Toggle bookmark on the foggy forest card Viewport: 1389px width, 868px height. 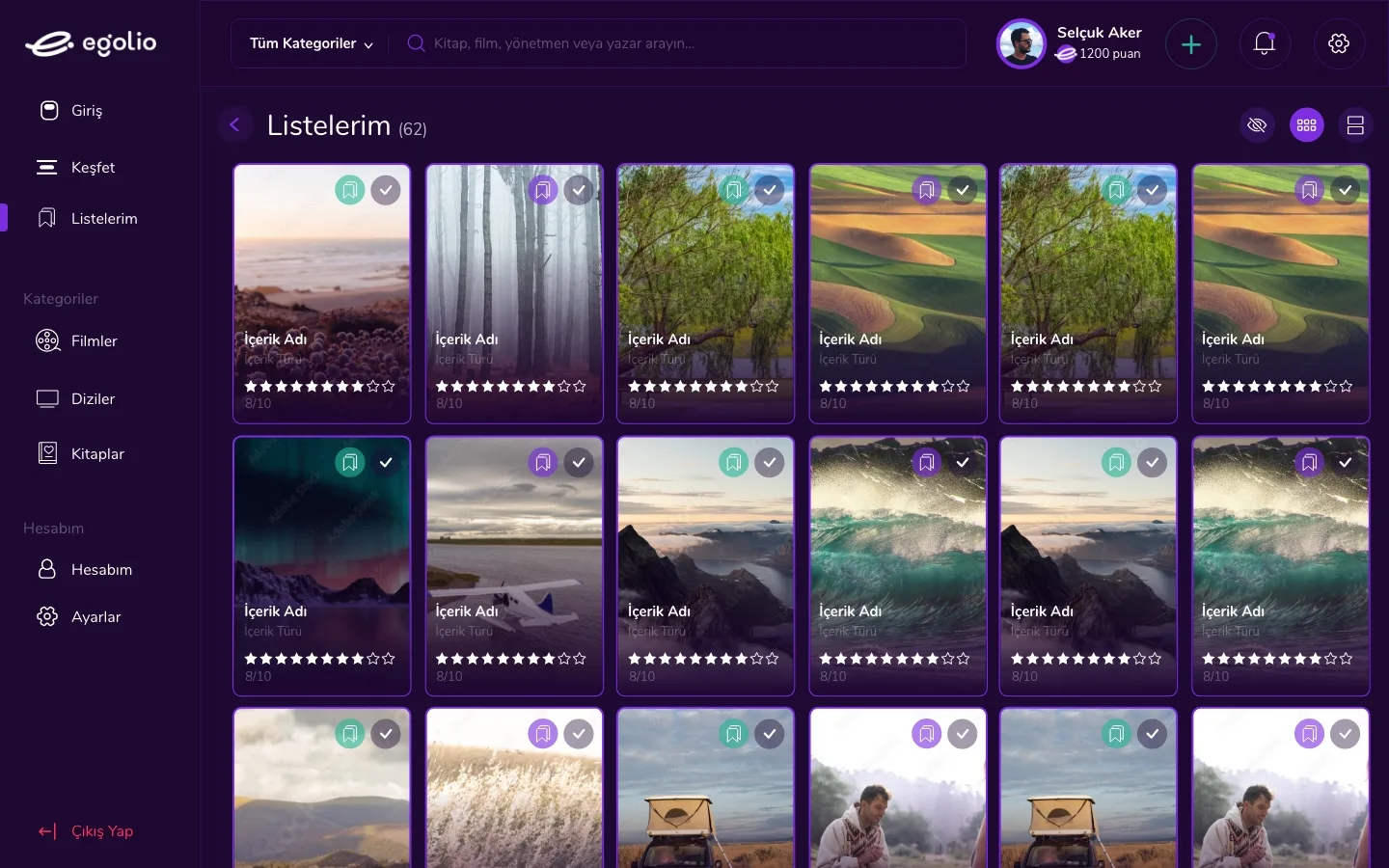(x=543, y=190)
